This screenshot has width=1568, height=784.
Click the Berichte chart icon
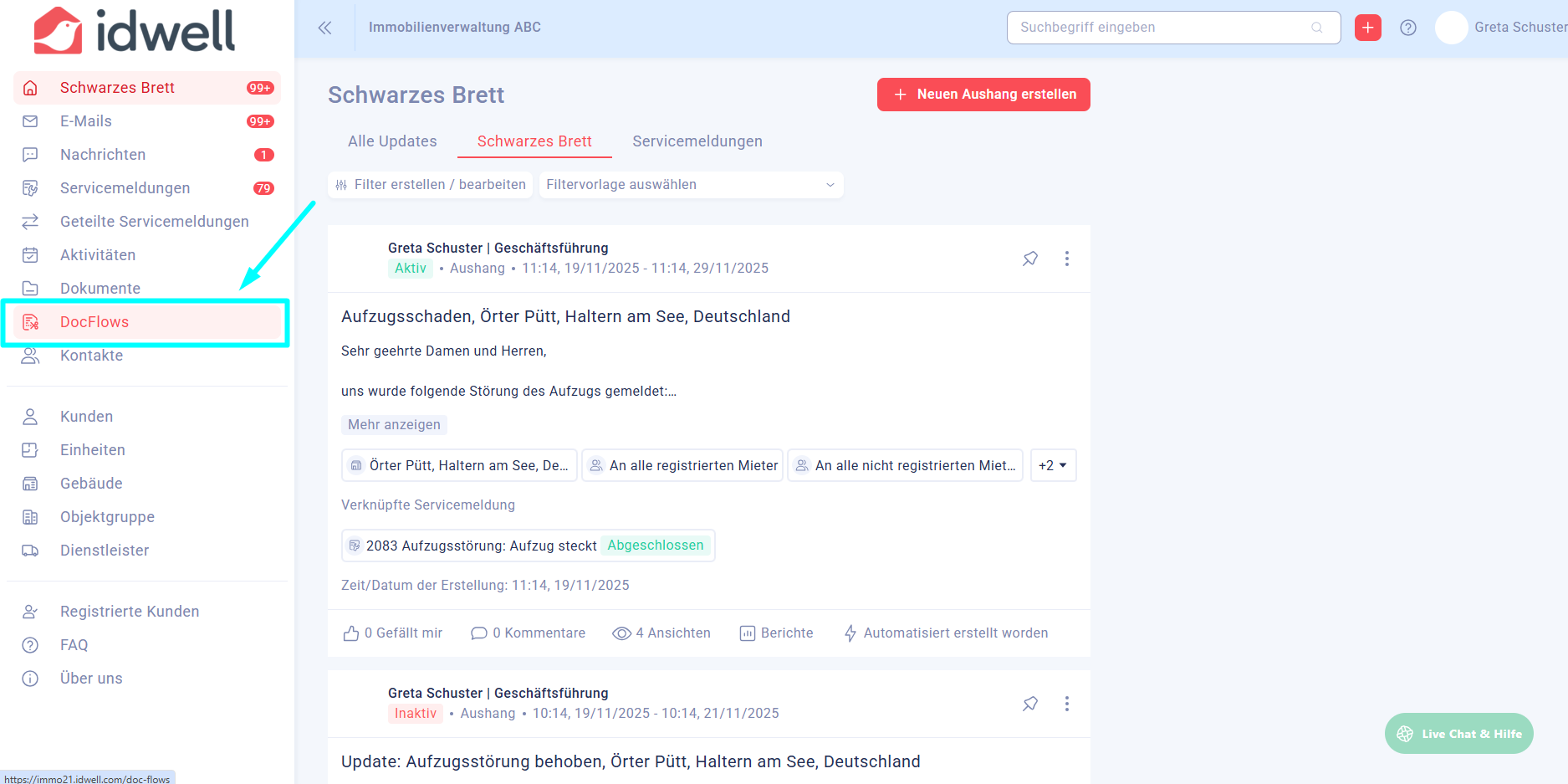pos(748,633)
